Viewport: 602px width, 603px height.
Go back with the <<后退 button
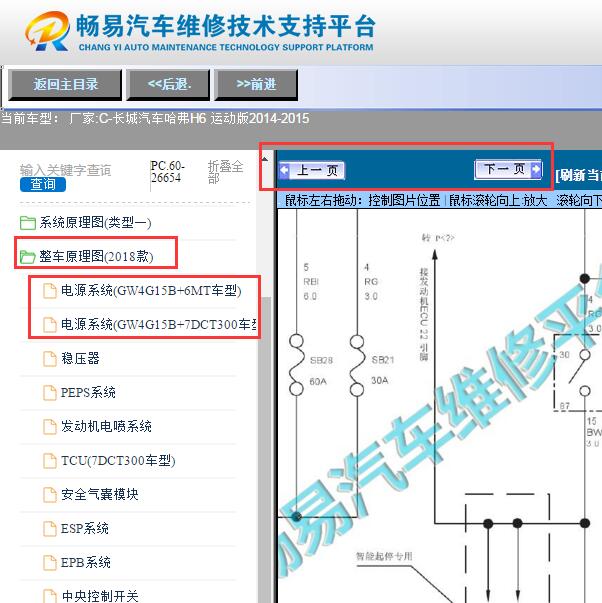[168, 85]
